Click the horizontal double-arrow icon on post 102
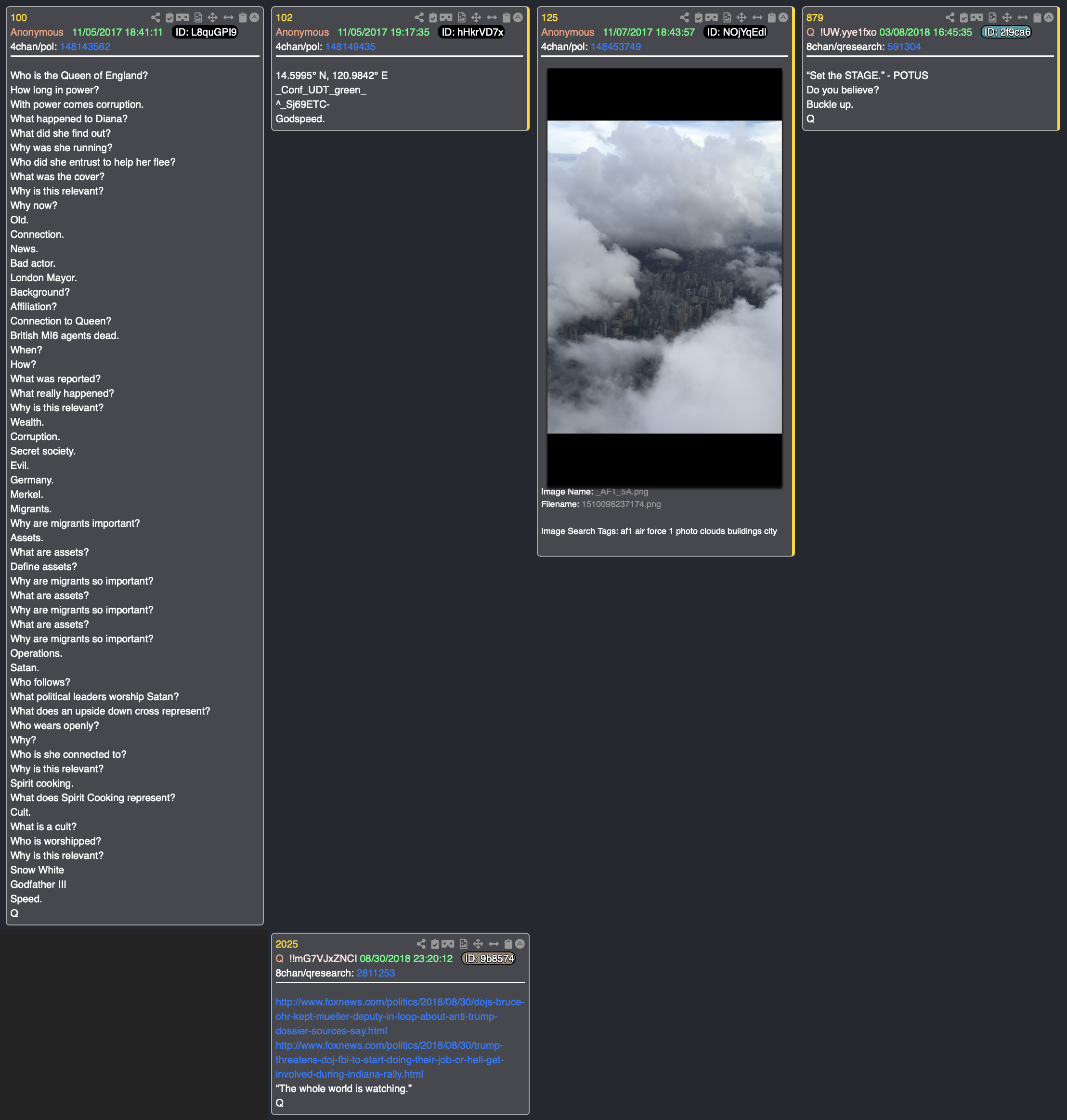 coord(492,18)
